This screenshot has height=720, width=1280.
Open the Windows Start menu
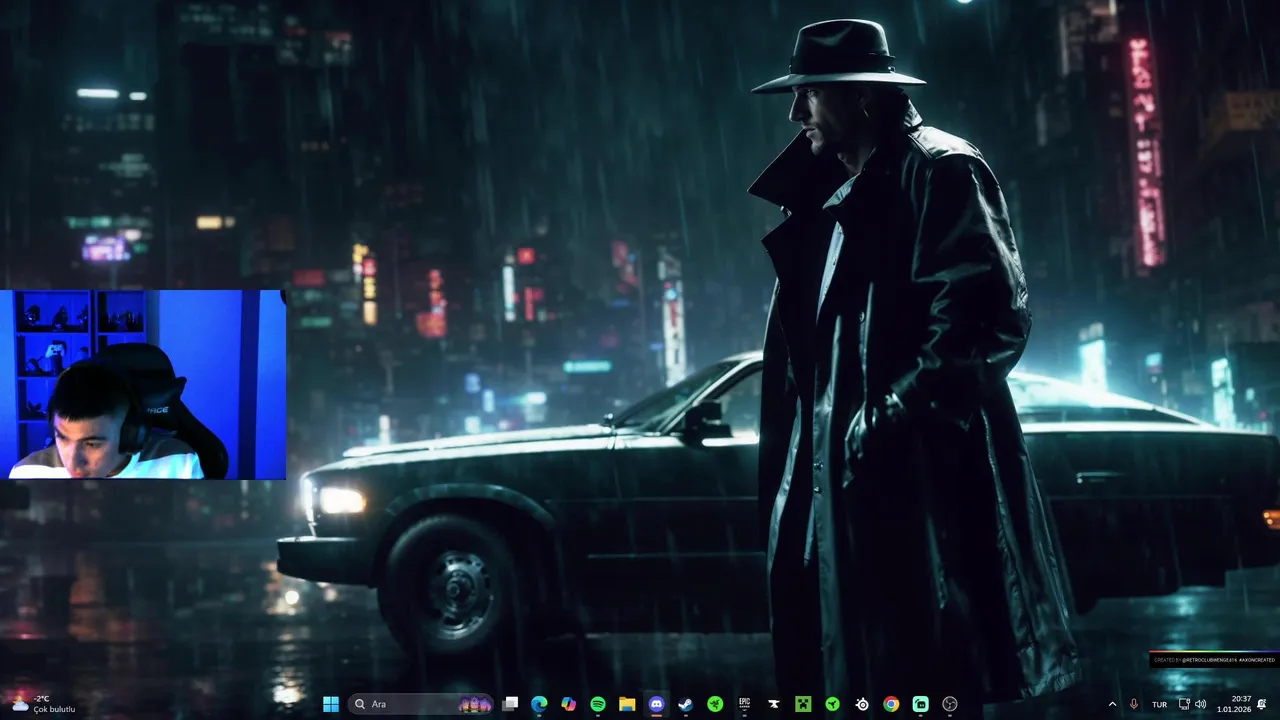tap(331, 704)
